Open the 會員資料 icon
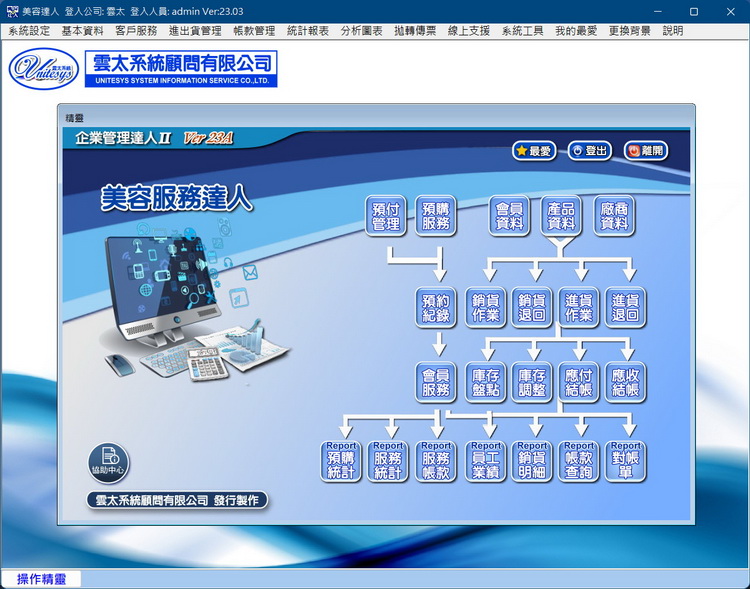Image resolution: width=750 pixels, height=589 pixels. tap(509, 216)
